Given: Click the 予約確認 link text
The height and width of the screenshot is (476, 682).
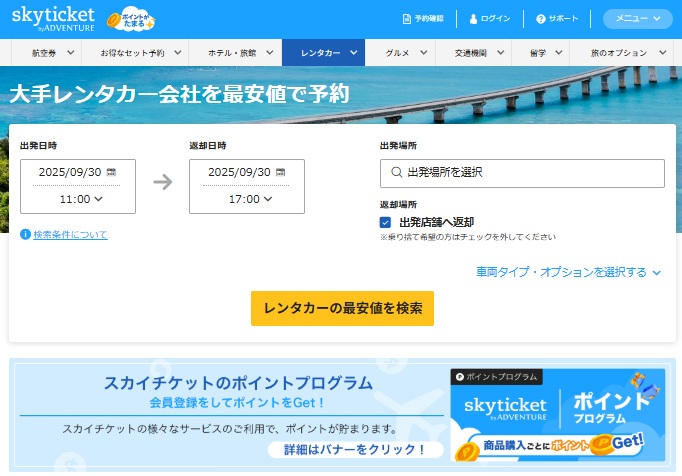Looking at the screenshot, I should click(429, 19).
